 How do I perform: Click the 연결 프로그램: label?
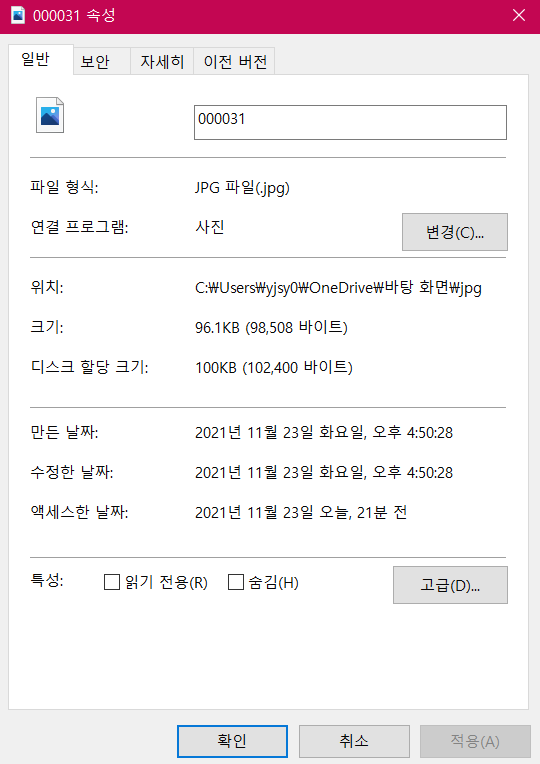point(79,227)
